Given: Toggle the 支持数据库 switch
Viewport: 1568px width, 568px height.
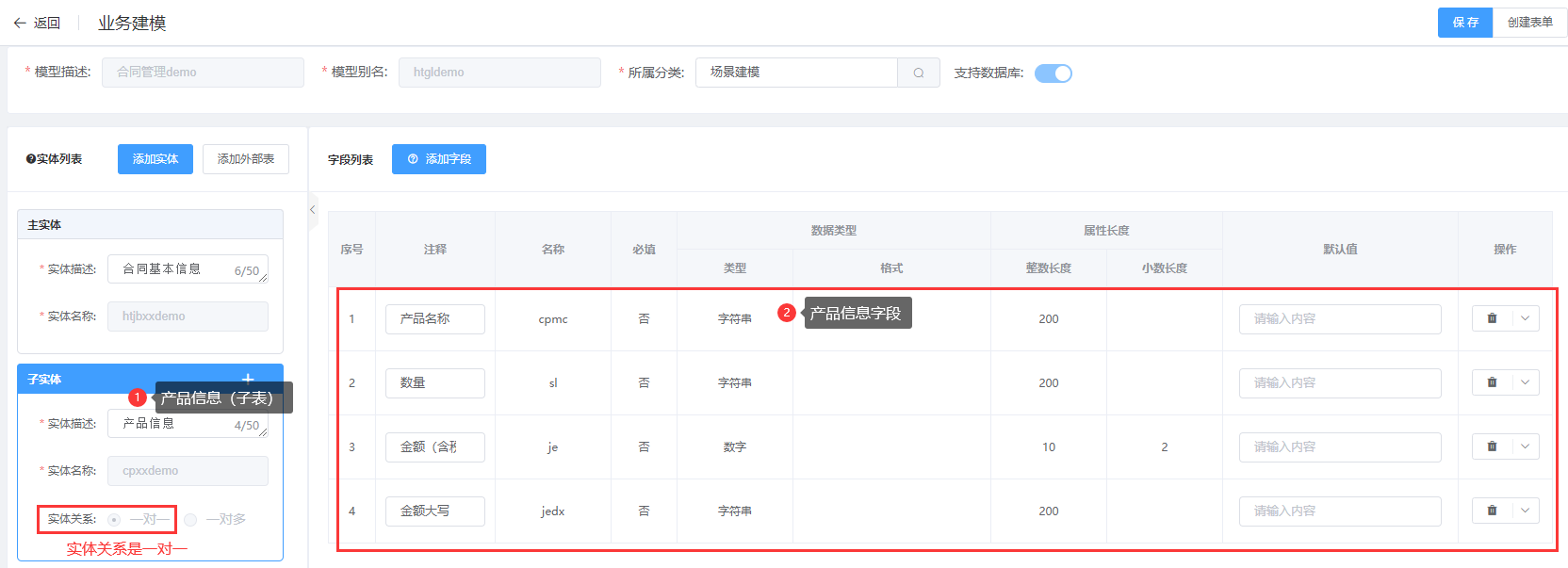Looking at the screenshot, I should (x=1053, y=73).
